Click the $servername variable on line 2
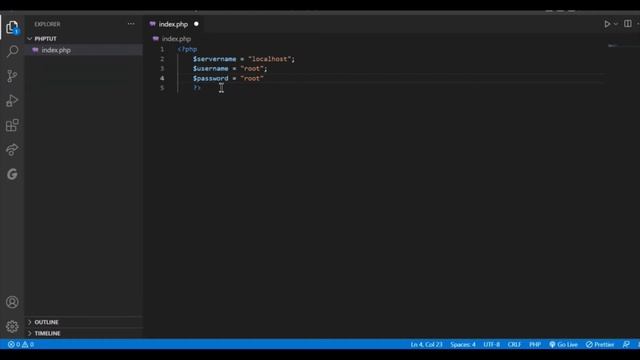 pos(214,59)
